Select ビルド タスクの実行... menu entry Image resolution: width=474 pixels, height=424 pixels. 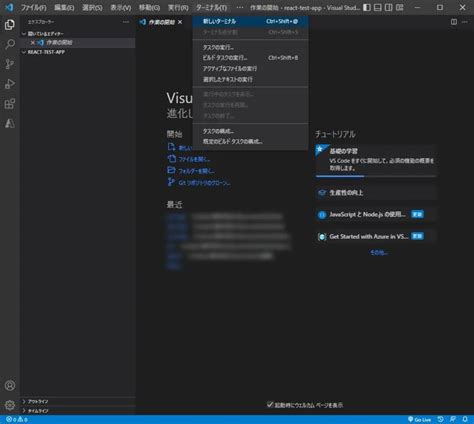[250, 58]
